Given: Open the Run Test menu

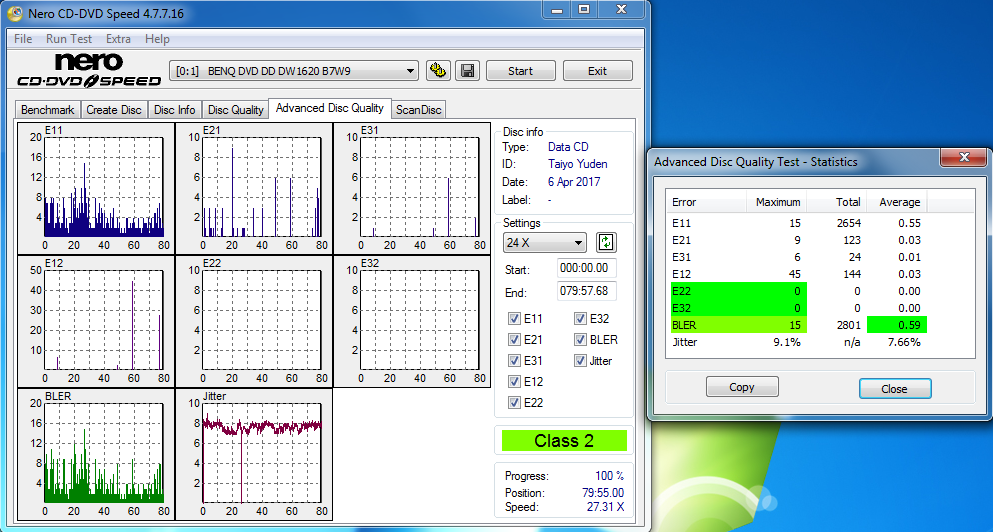Looking at the screenshot, I should [69, 39].
